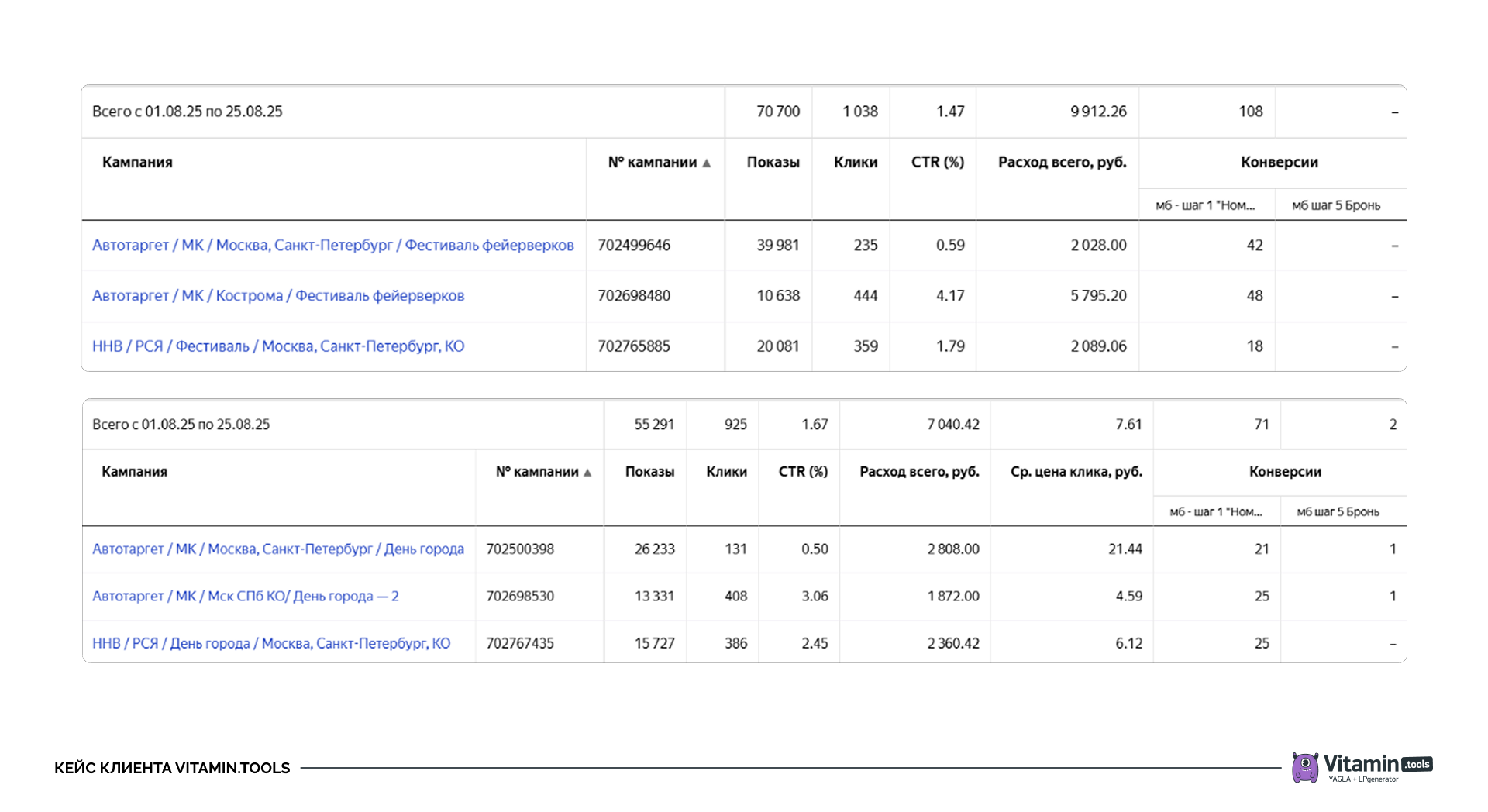Click sort arrow beside bottom № кампании header
This screenshot has width=1488, height=812.
click(587, 473)
